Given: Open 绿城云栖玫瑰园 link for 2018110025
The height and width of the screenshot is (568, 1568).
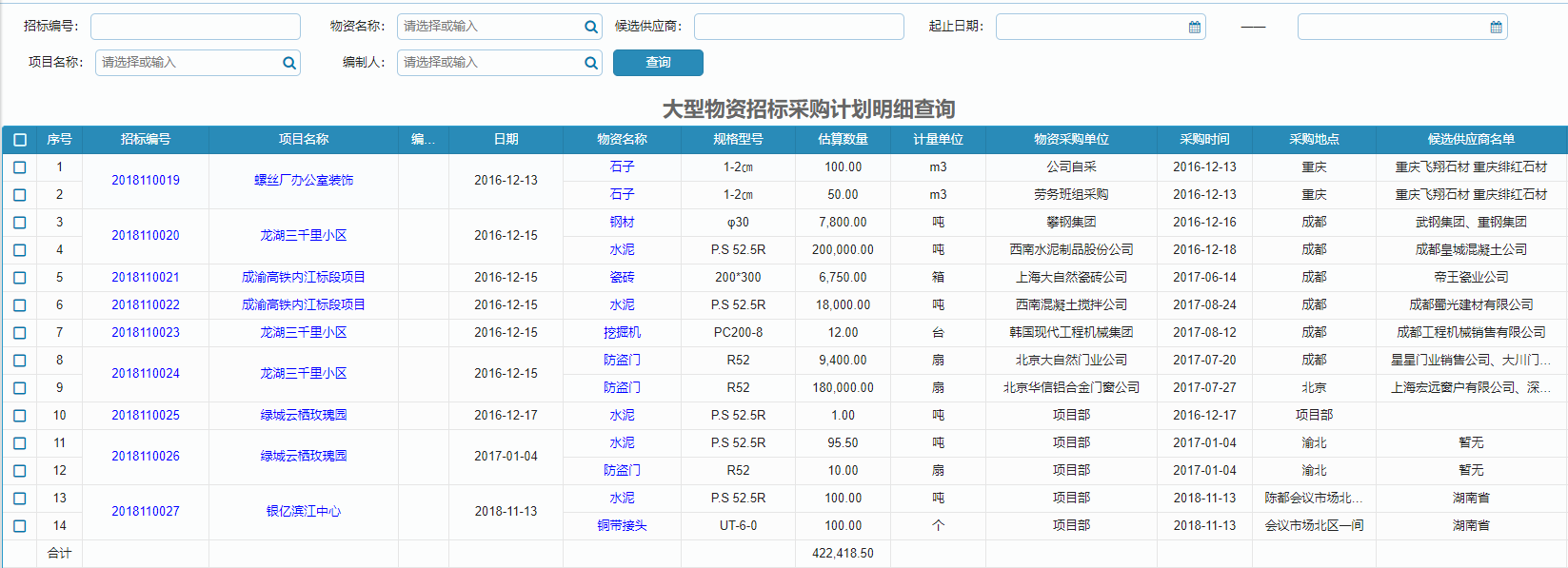Looking at the screenshot, I should click(x=304, y=416).
